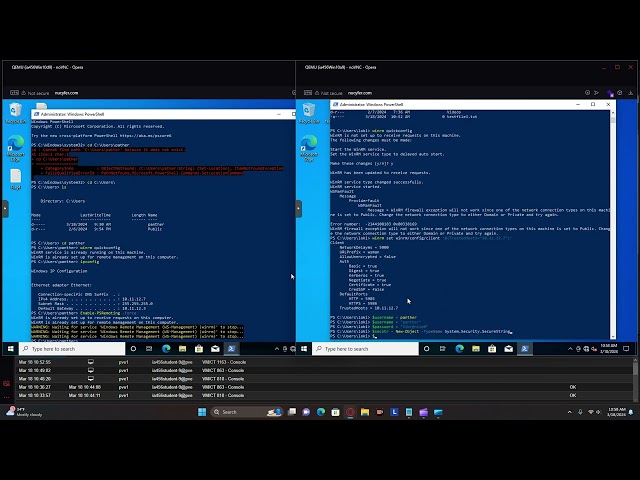
Task: Open weather widget in host taskbar
Action: coord(24,412)
